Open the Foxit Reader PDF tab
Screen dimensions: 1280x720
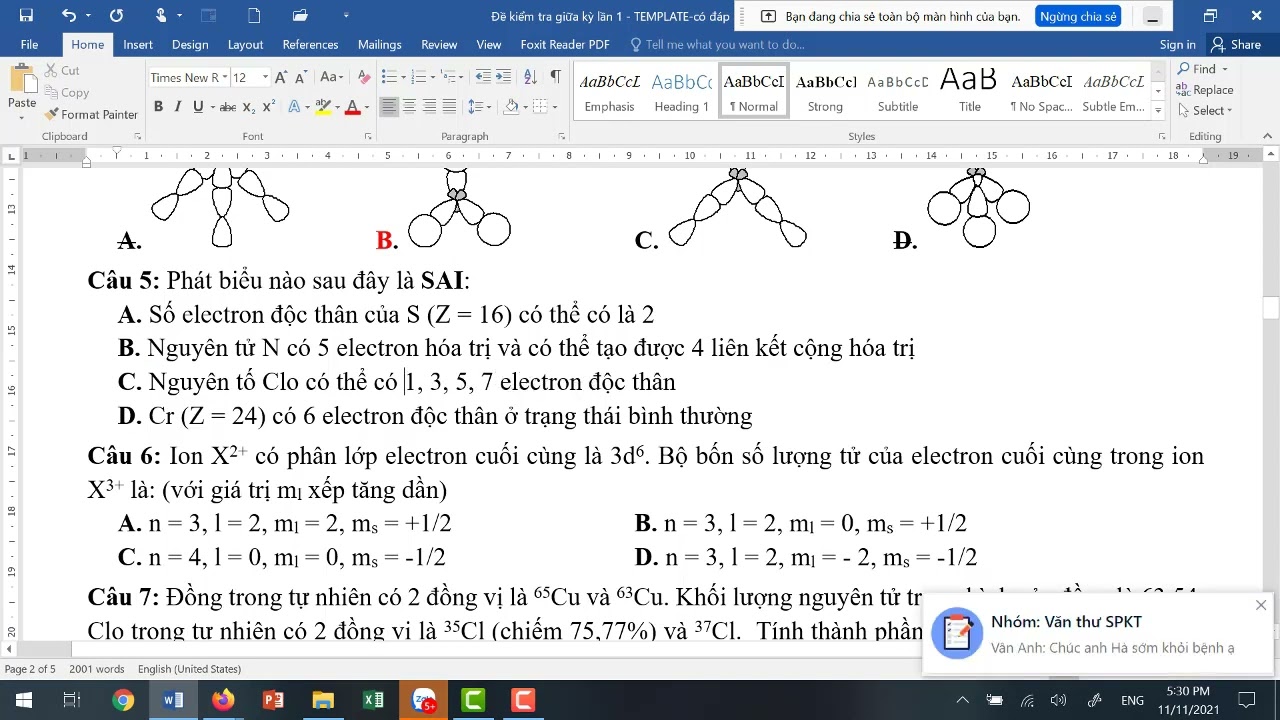click(565, 45)
